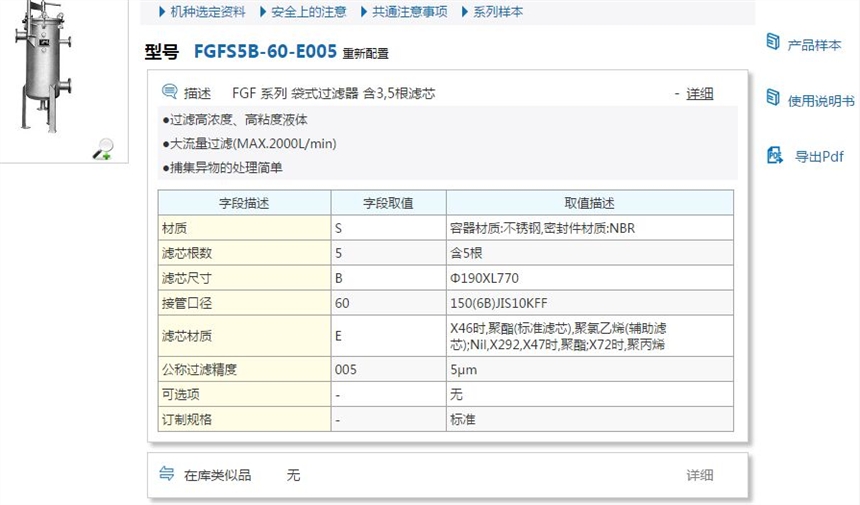Open 共通注意事项 link

coord(410,12)
